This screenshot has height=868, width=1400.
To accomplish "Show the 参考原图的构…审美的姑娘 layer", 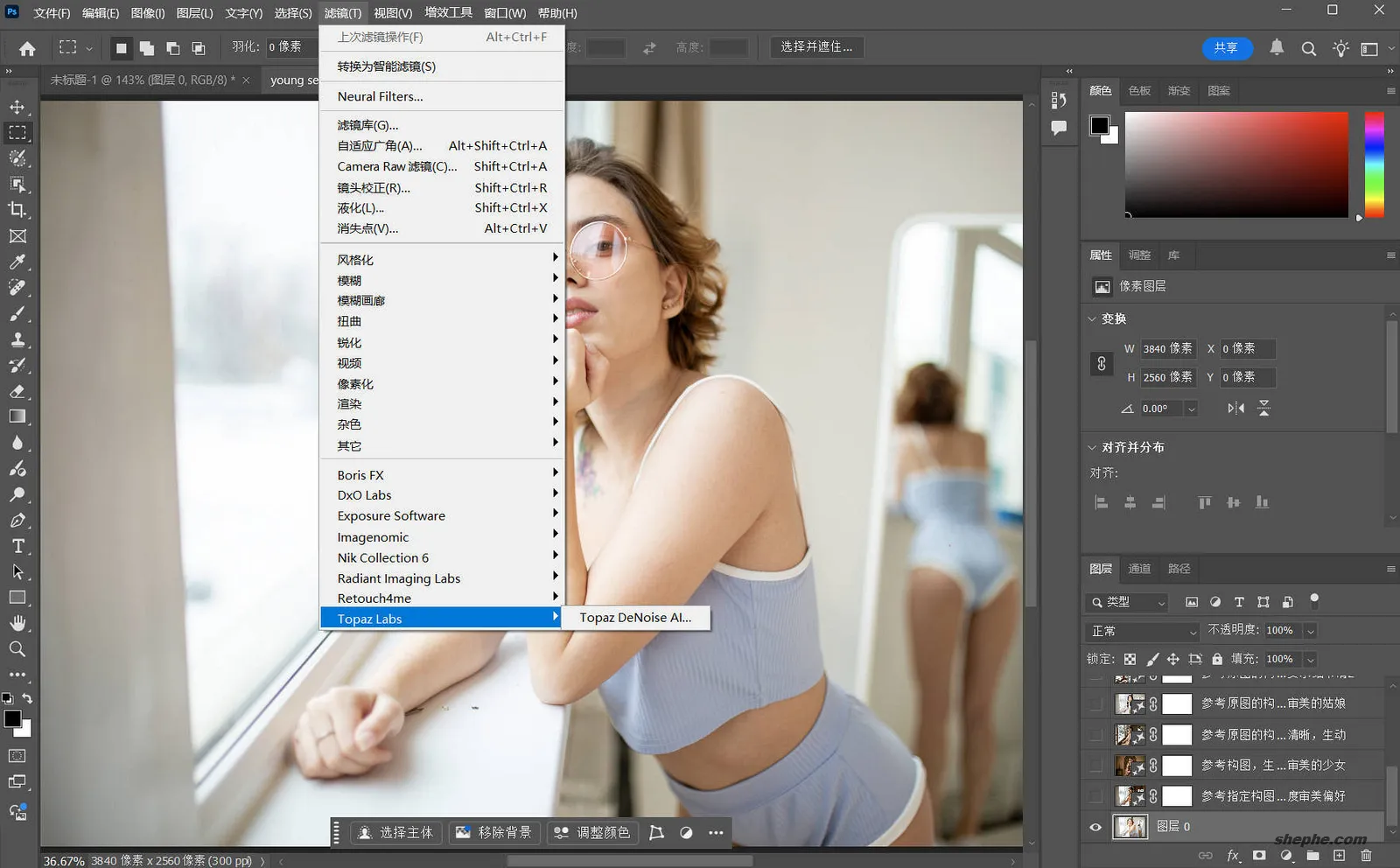I will pyautogui.click(x=1095, y=703).
